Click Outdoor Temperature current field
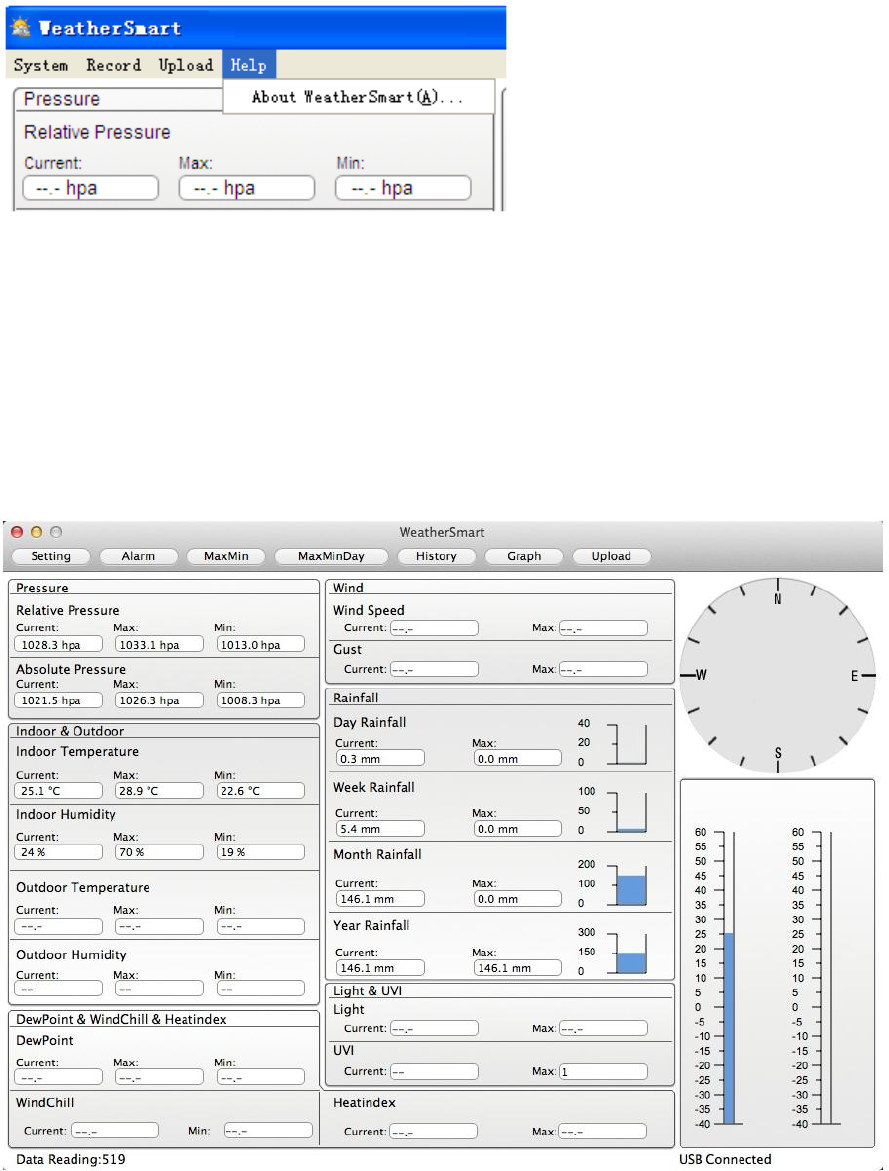This screenshot has height=1171, width=889. tap(58, 927)
